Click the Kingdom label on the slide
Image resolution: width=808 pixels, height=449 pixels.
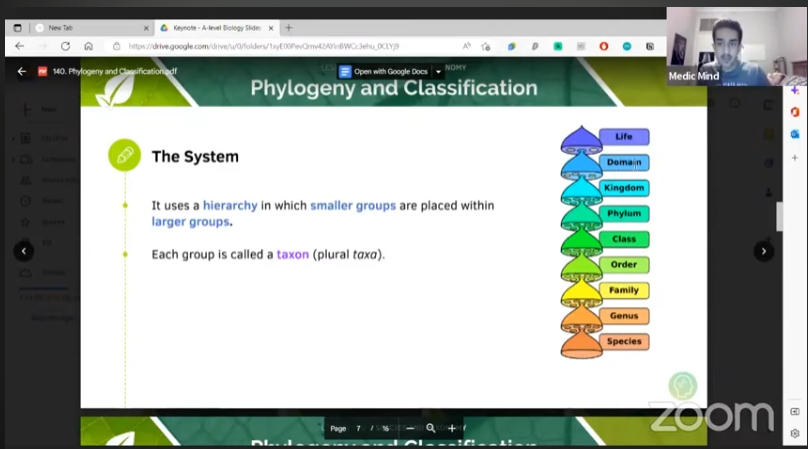pos(624,188)
